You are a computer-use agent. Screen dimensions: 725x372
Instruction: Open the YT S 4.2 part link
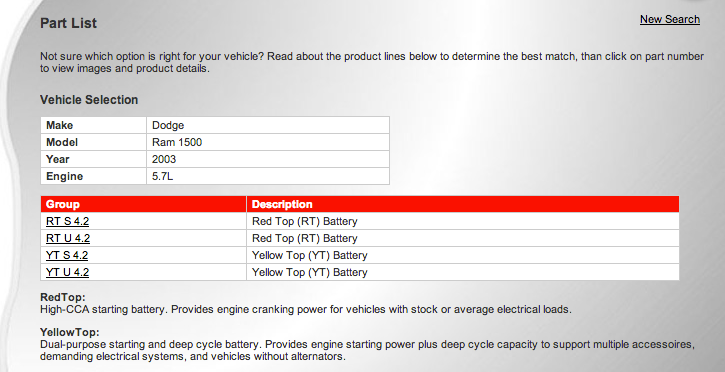pyautogui.click(x=67, y=256)
